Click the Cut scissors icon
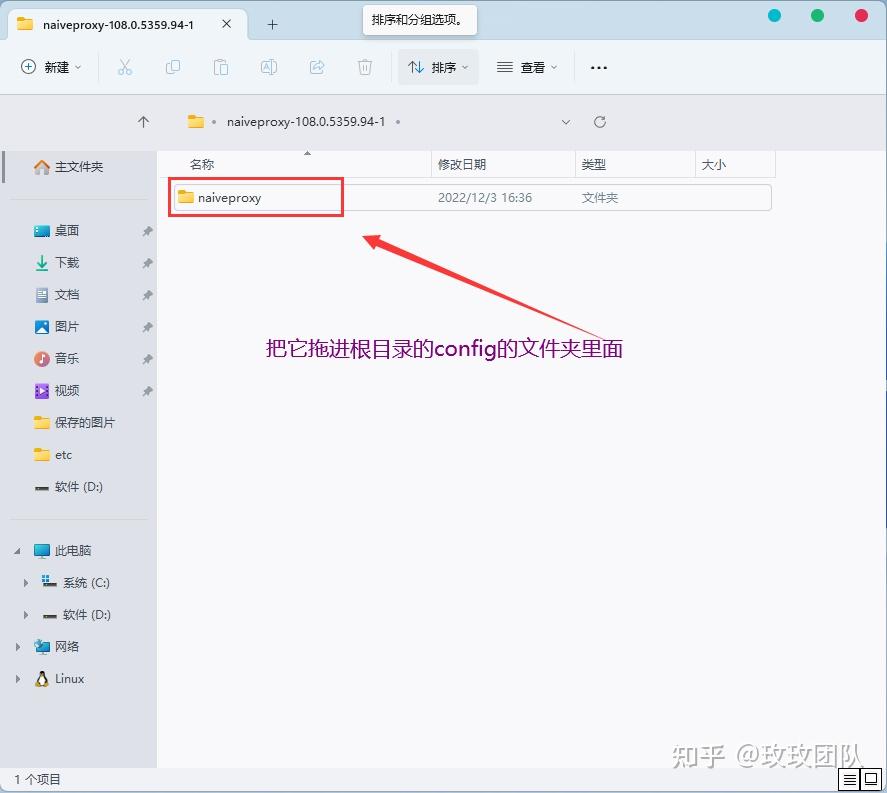Image resolution: width=887 pixels, height=793 pixels. tap(124, 67)
